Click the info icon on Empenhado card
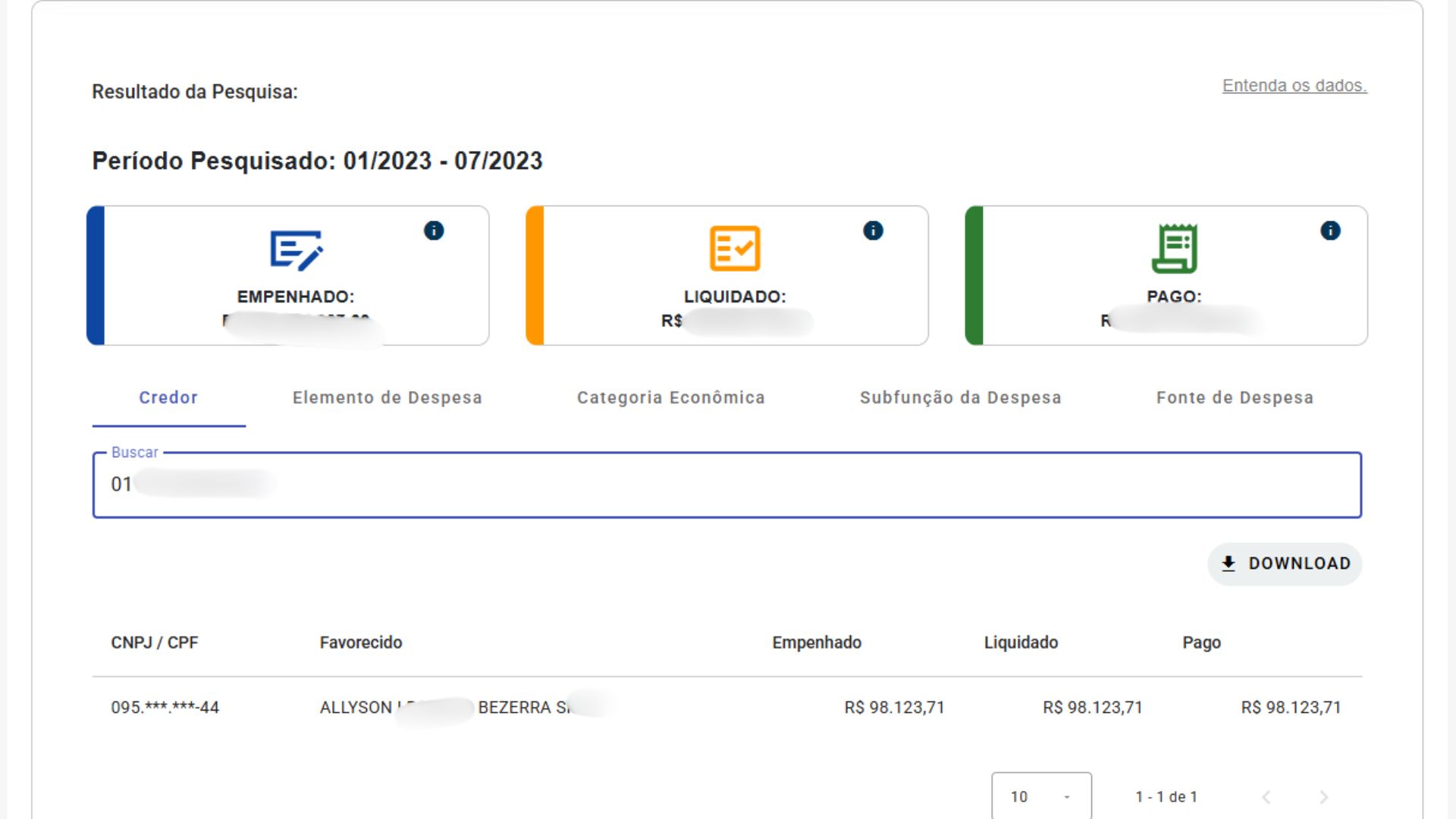Screen dimensions: 1456x819 (x=434, y=231)
